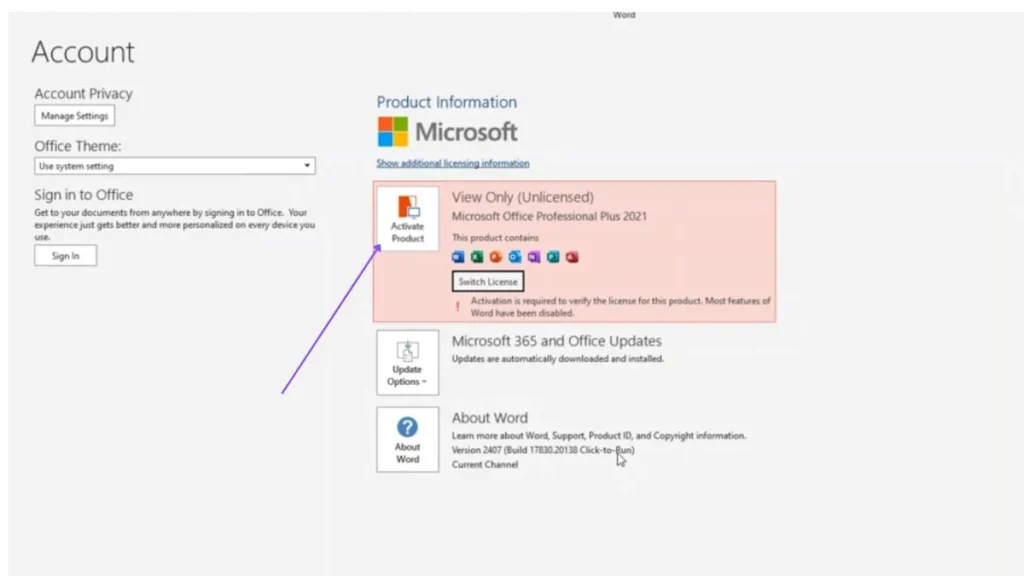Select the View Only (Unlicensed) heading text
Image resolution: width=1024 pixels, height=576 pixels.
[x=522, y=197]
